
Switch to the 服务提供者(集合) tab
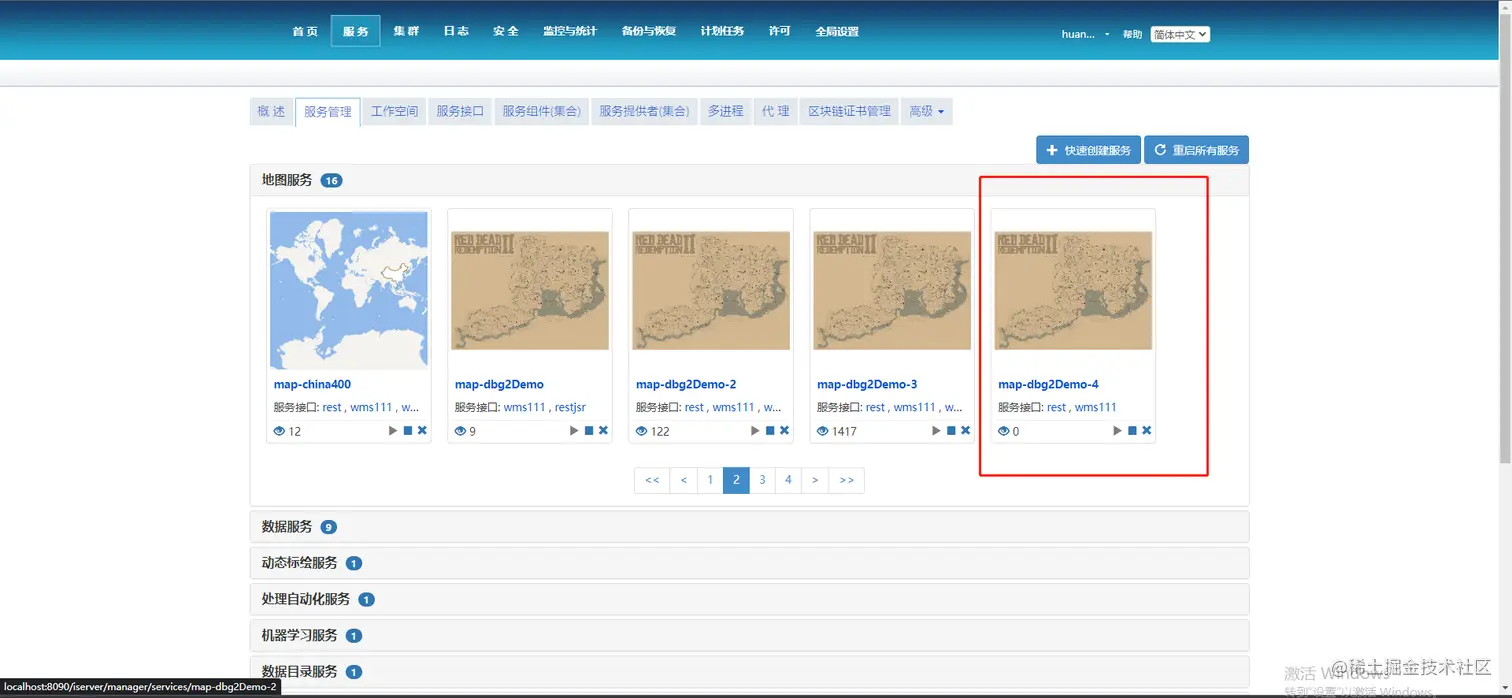[644, 111]
